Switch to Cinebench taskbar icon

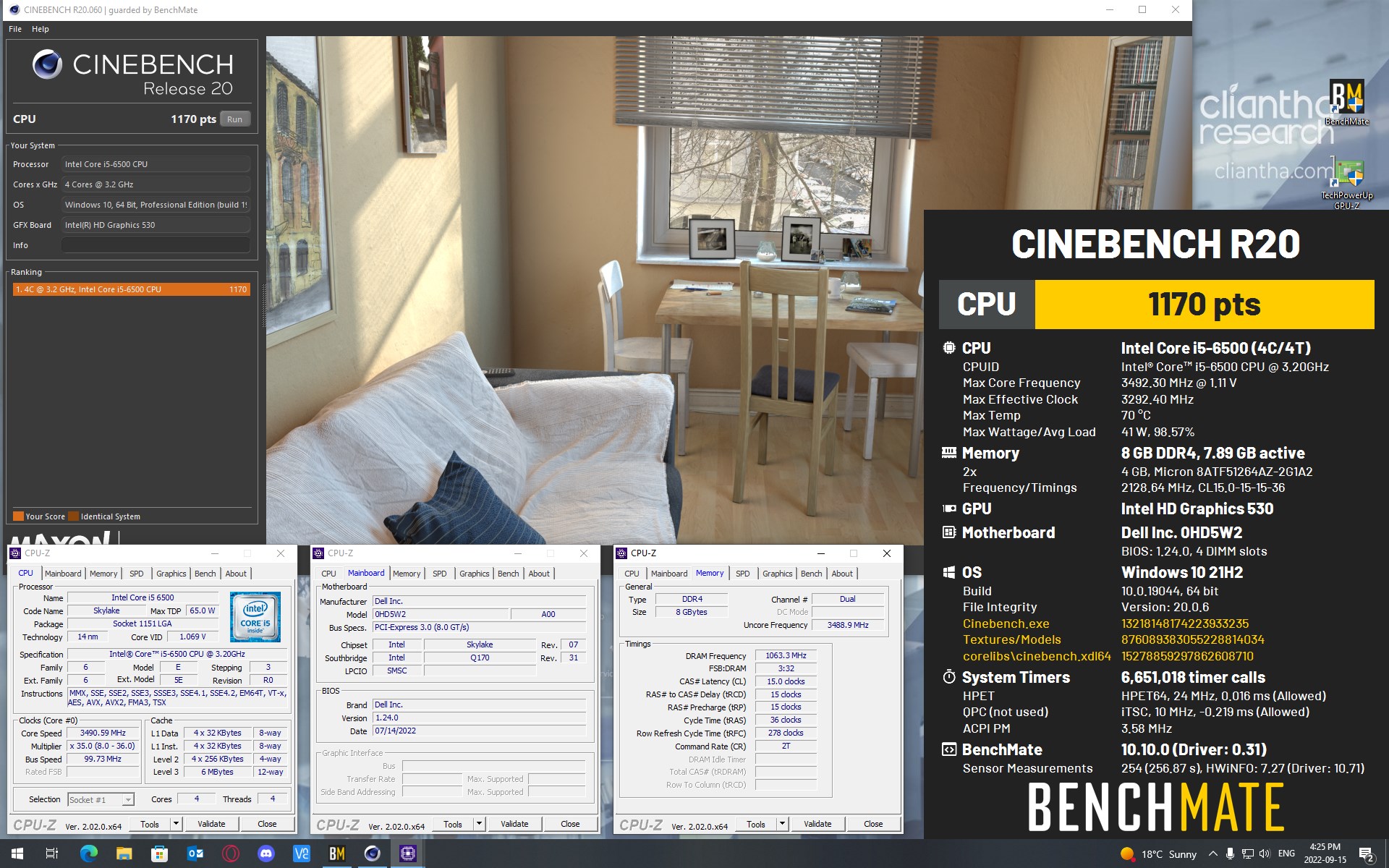point(372,854)
